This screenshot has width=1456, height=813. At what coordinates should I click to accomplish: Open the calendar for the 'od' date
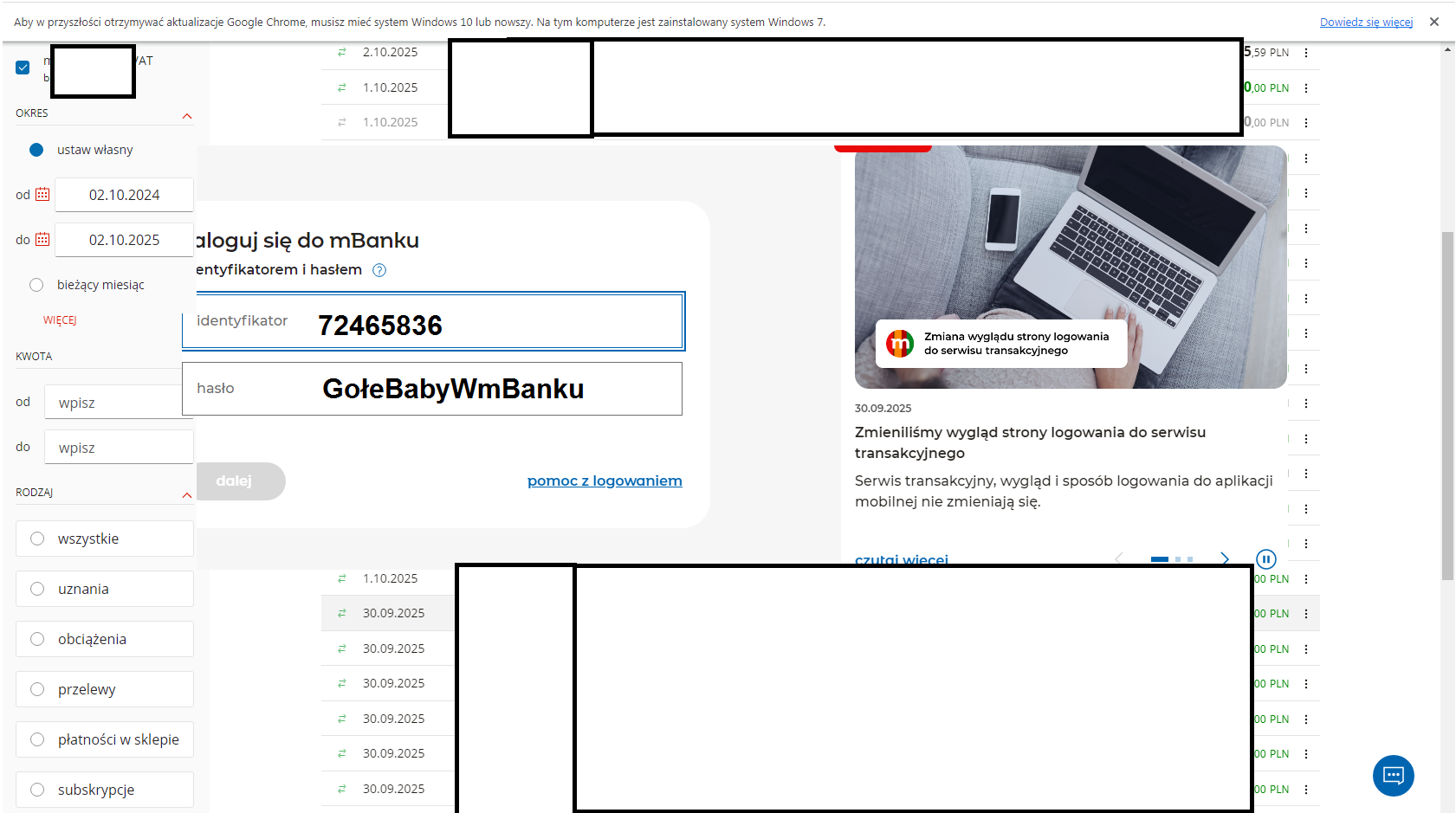42,194
